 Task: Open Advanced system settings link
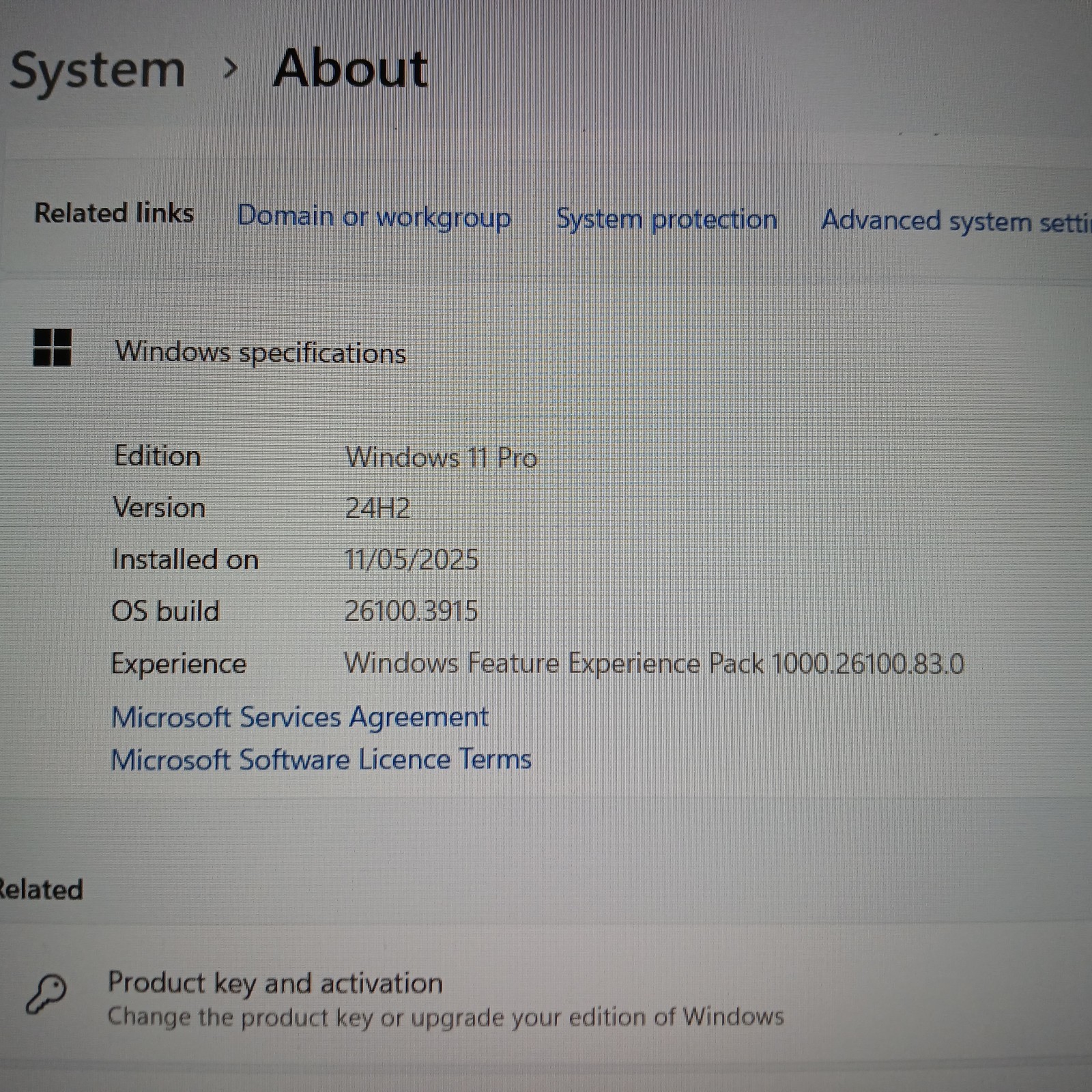click(x=956, y=222)
